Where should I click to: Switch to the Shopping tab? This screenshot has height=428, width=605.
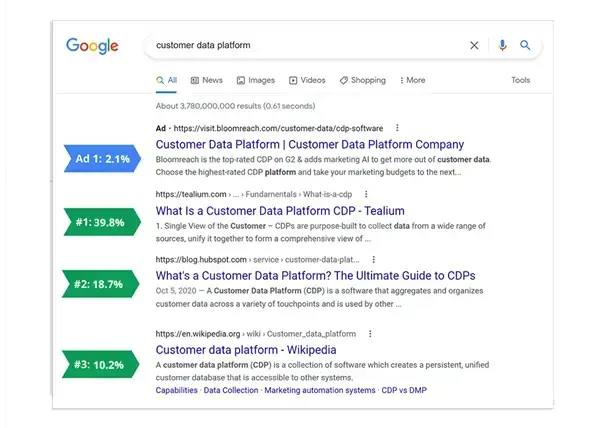[362, 80]
